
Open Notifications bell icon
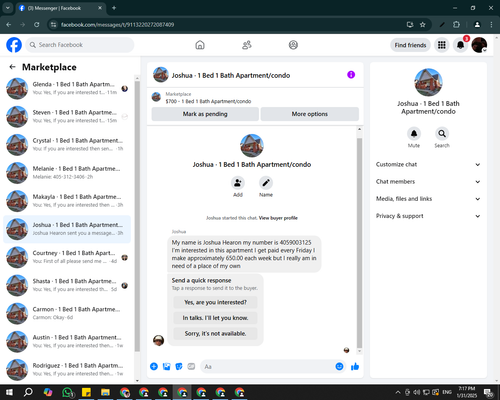[x=460, y=45]
